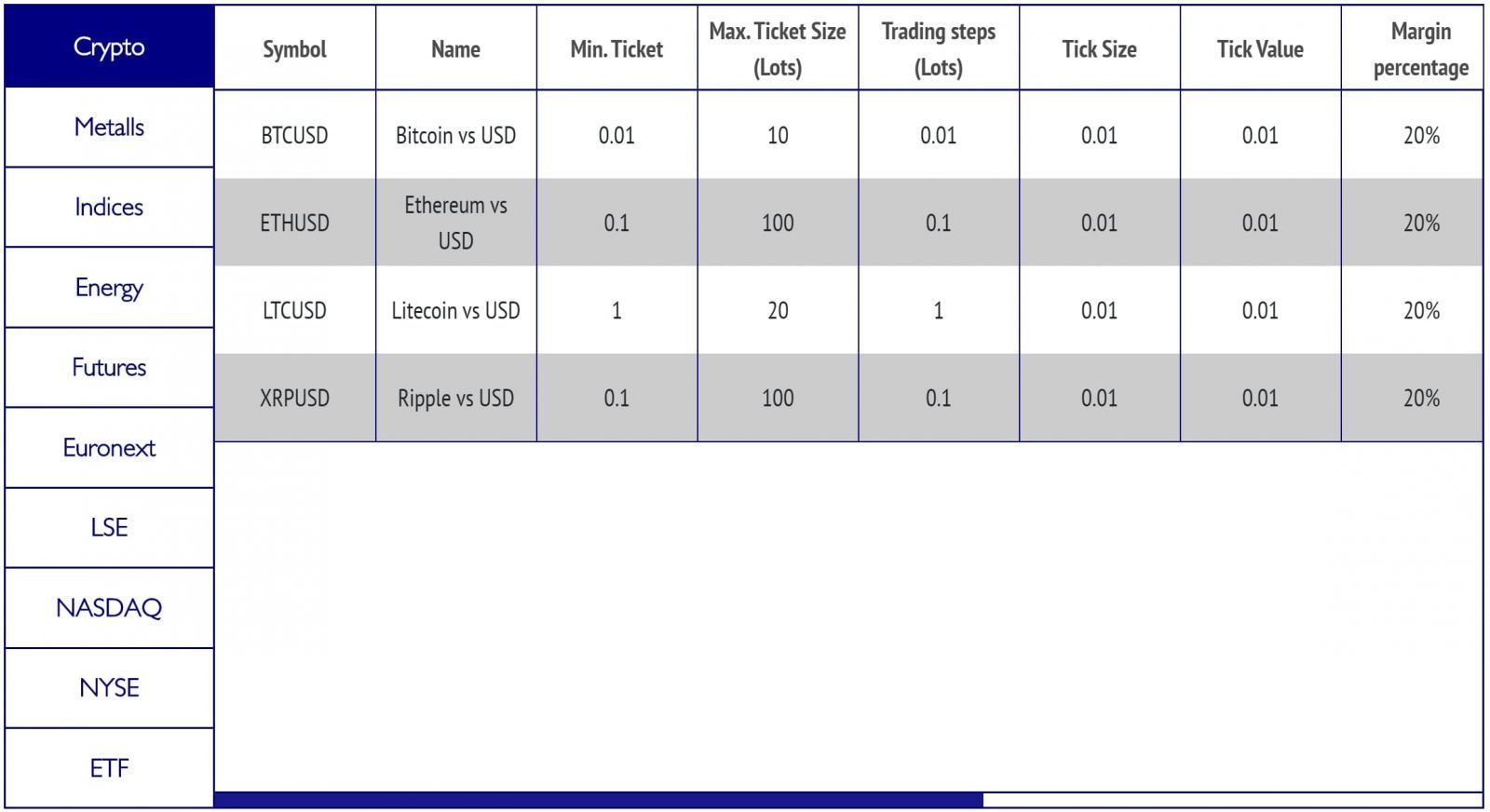The width and height of the screenshot is (1490, 812).
Task: Click the Tick Size column header
Action: click(x=1099, y=49)
